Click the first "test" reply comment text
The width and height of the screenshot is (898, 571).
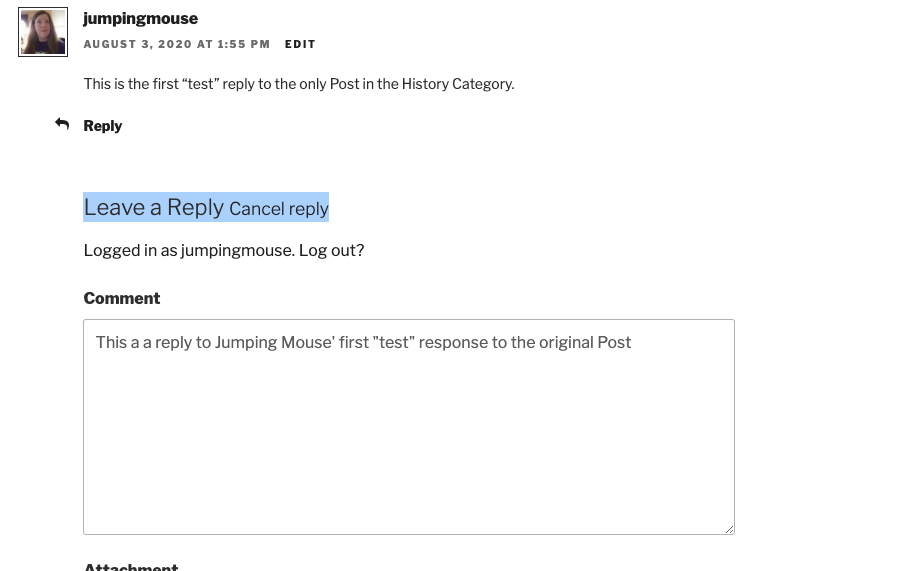pyautogui.click(x=299, y=84)
